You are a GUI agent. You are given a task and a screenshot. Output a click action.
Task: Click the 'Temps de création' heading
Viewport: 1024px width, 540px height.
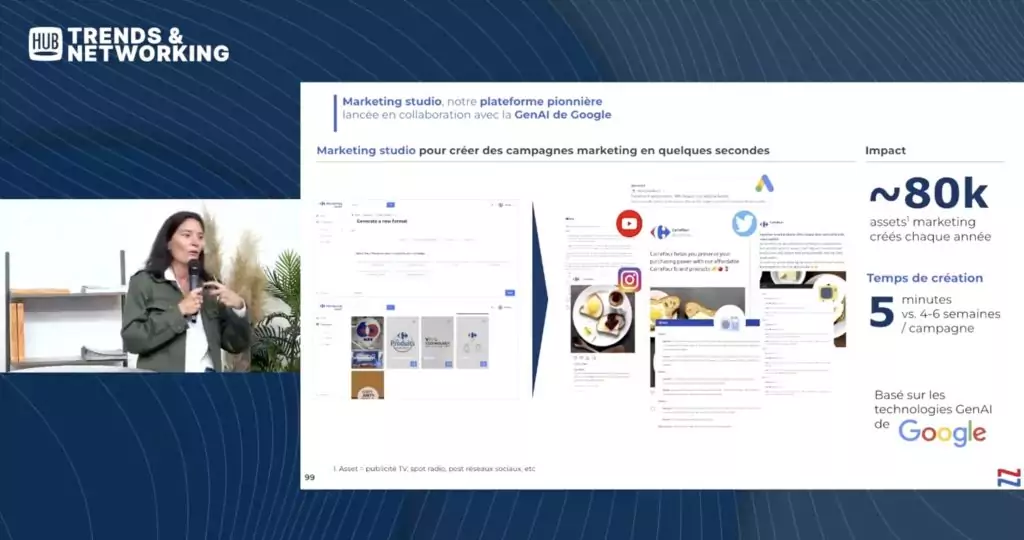pos(925,278)
